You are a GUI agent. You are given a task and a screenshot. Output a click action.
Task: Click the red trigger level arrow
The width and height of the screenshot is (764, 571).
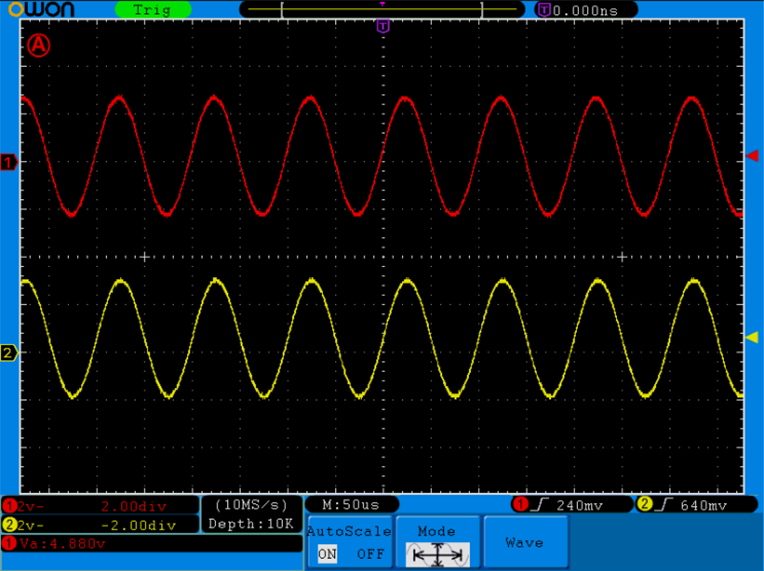coord(752,156)
